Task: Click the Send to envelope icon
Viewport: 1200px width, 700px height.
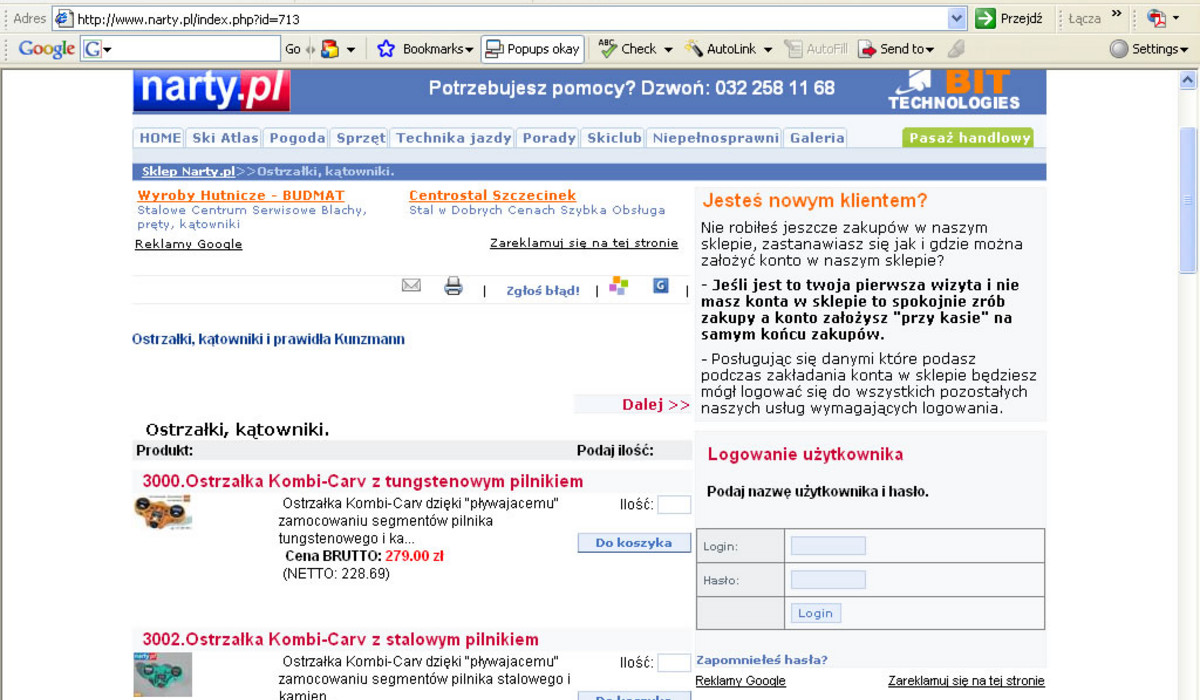Action: point(866,48)
